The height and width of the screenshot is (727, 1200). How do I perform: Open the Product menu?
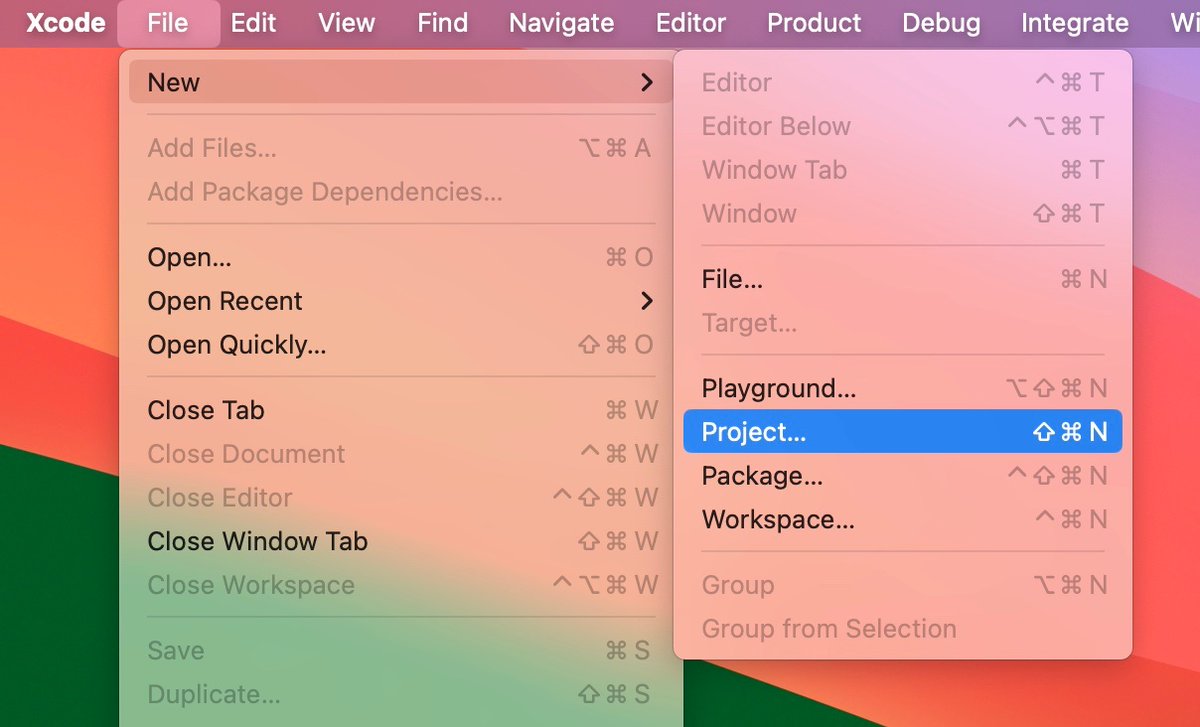(814, 23)
